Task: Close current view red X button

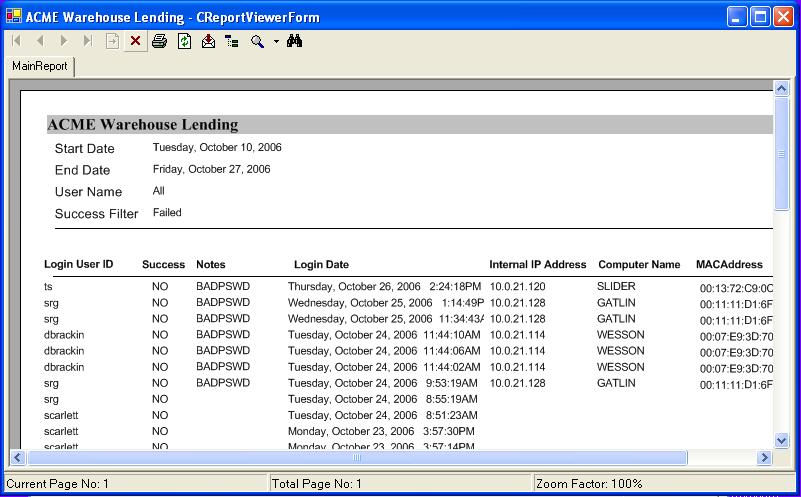Action: tap(135, 41)
